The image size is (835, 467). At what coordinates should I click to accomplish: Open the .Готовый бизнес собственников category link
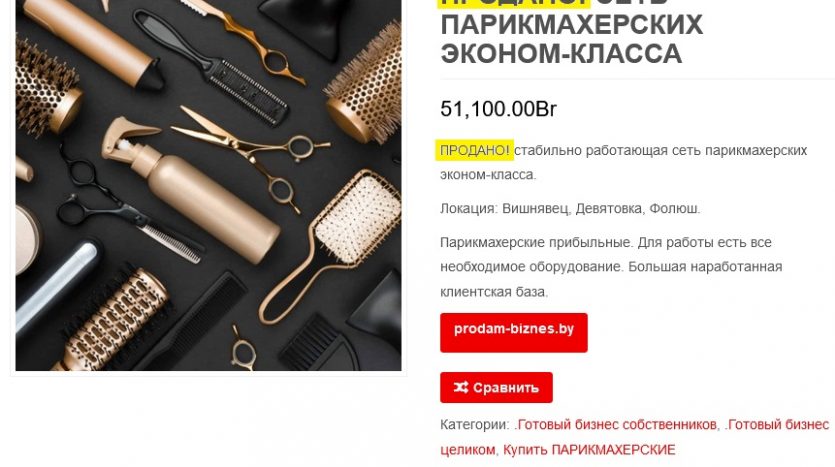coord(615,424)
